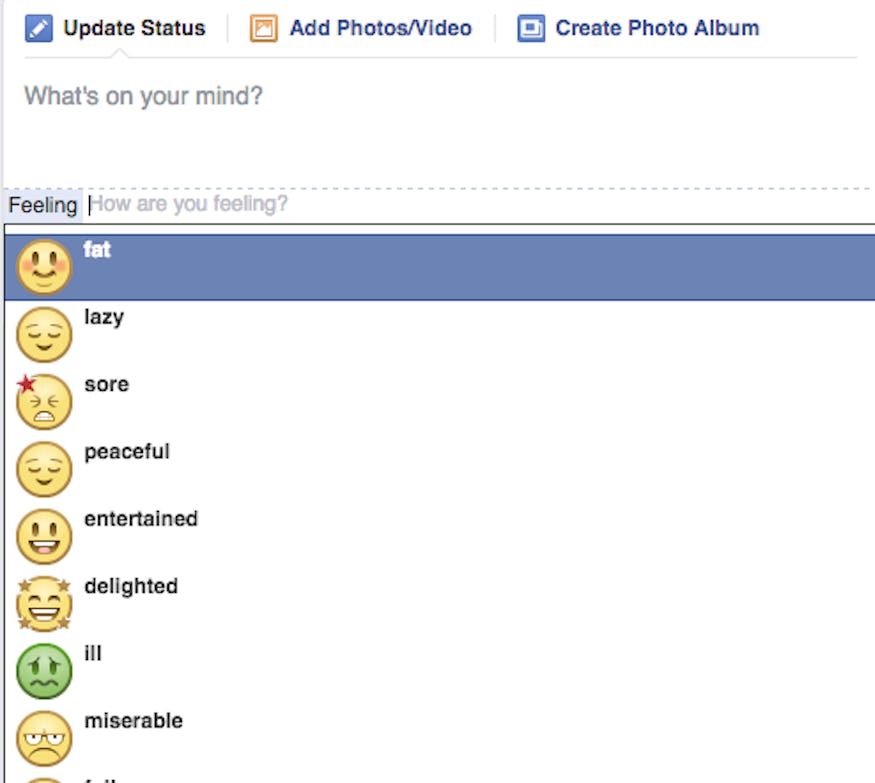875x783 pixels.
Task: Click the Create Photo Album icon
Action: 531,27
